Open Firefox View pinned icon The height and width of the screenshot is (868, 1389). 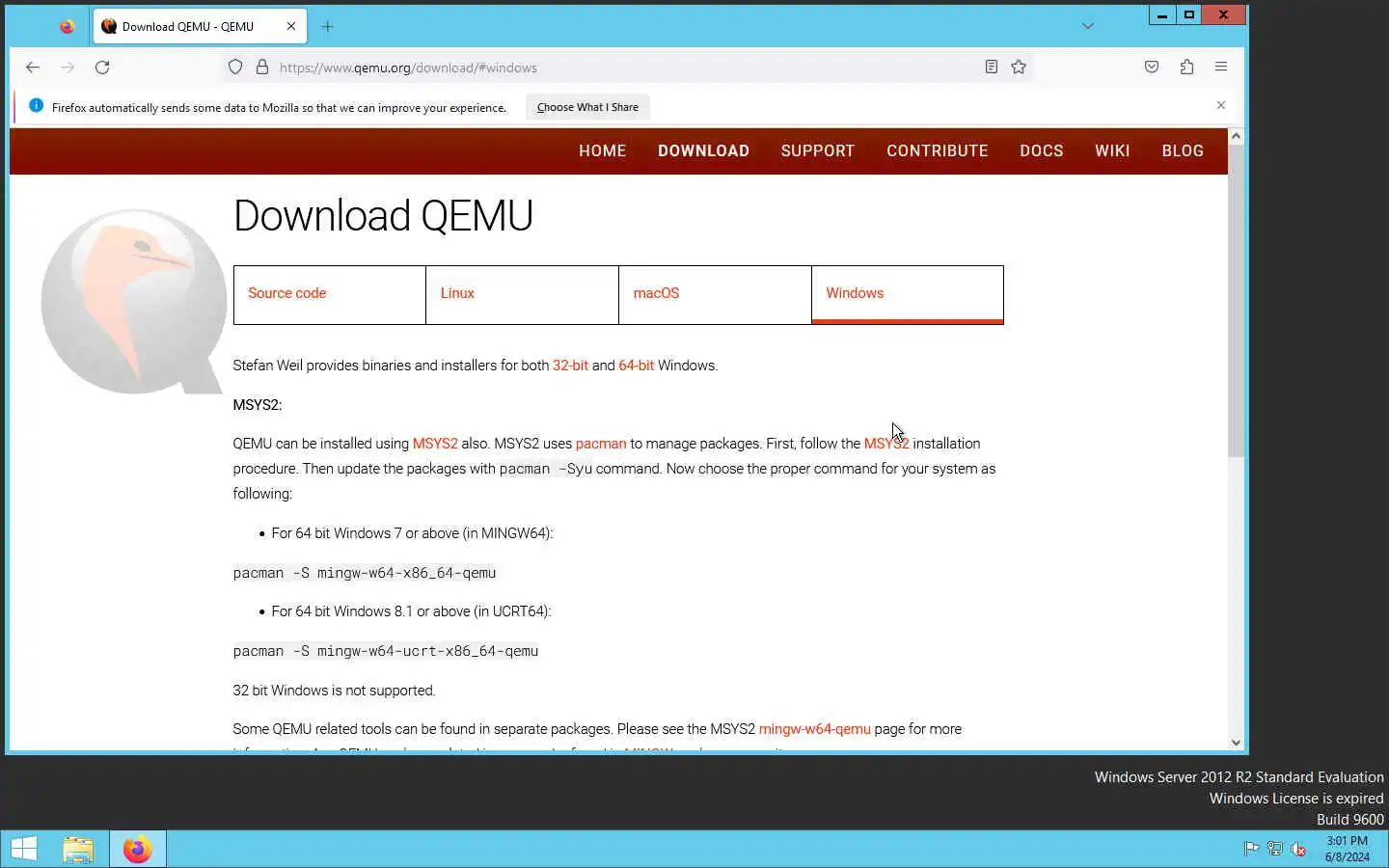[67, 27]
